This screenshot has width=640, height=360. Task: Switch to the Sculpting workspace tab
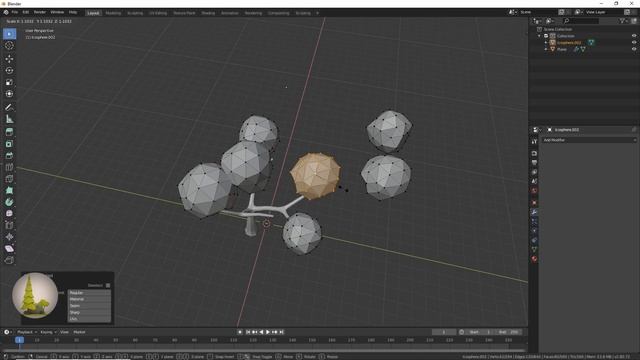coord(135,13)
